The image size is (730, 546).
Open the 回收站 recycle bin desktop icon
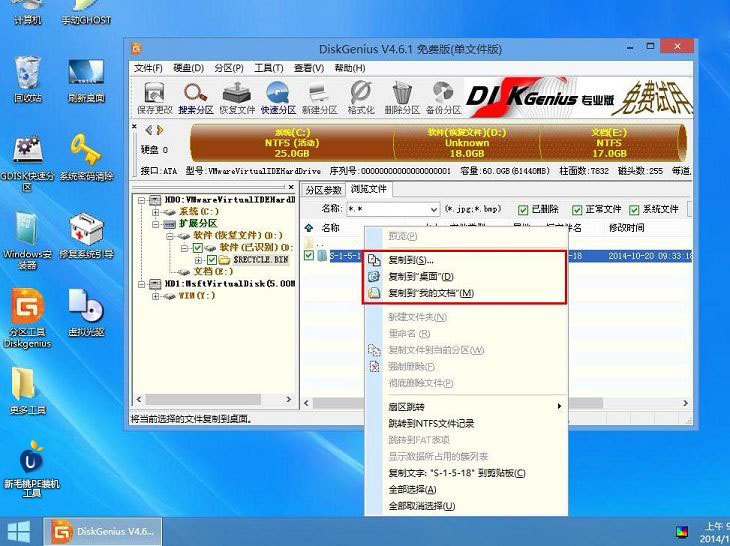click(x=27, y=78)
